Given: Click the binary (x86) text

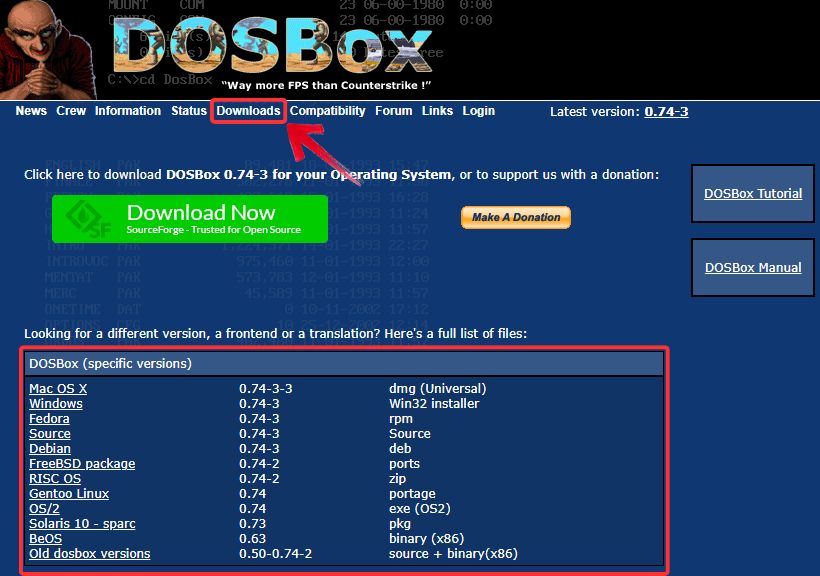Looking at the screenshot, I should pos(427,539).
